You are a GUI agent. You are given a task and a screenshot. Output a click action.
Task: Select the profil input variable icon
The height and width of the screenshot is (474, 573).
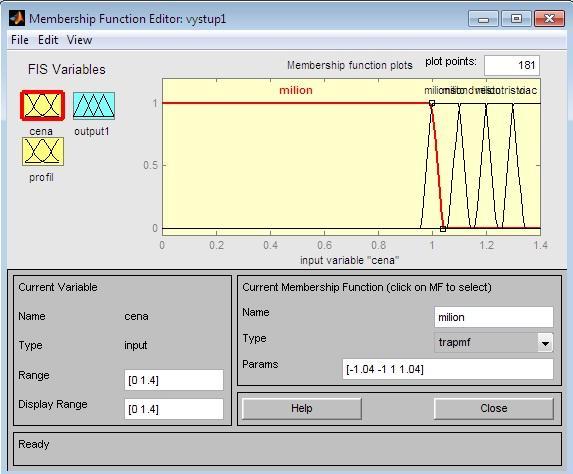click(x=43, y=151)
